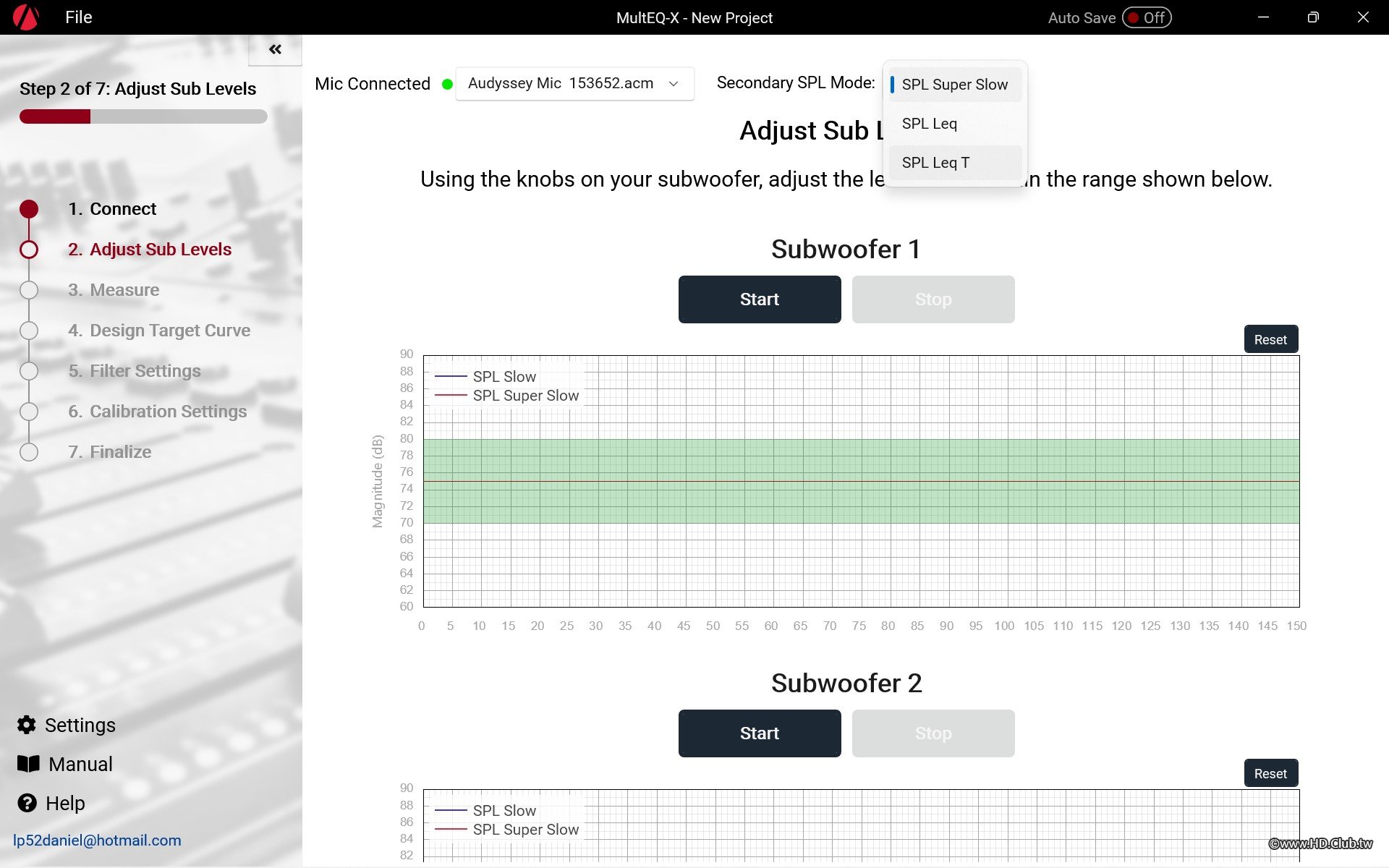Click the Subwoofer 1 heading
This screenshot has width=1389, height=868.
click(846, 250)
